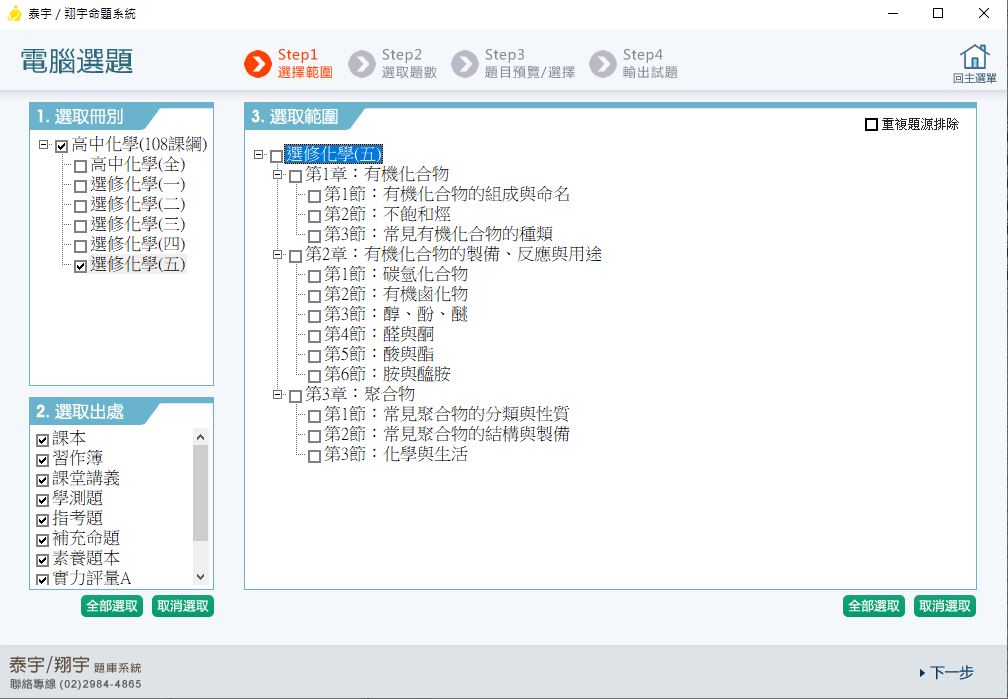
Task: Click 取消選取 under the range panel
Action: pyautogui.click(x=945, y=606)
